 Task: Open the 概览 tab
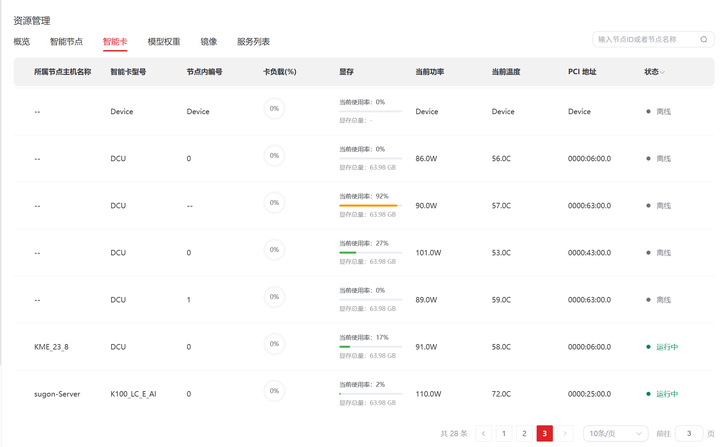tap(22, 42)
